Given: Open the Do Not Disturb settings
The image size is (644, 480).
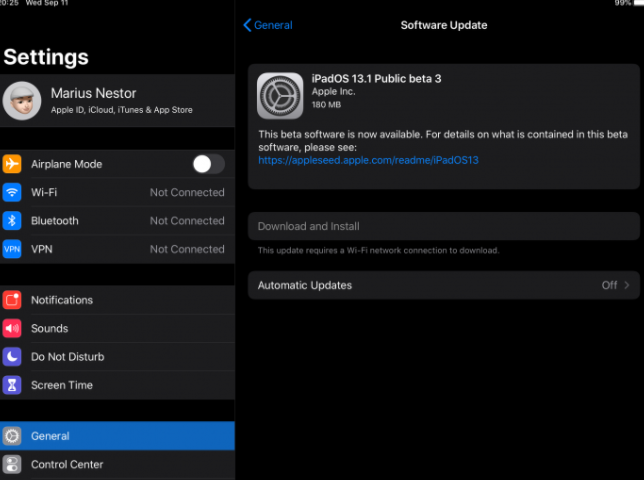Looking at the screenshot, I should click(x=117, y=357).
